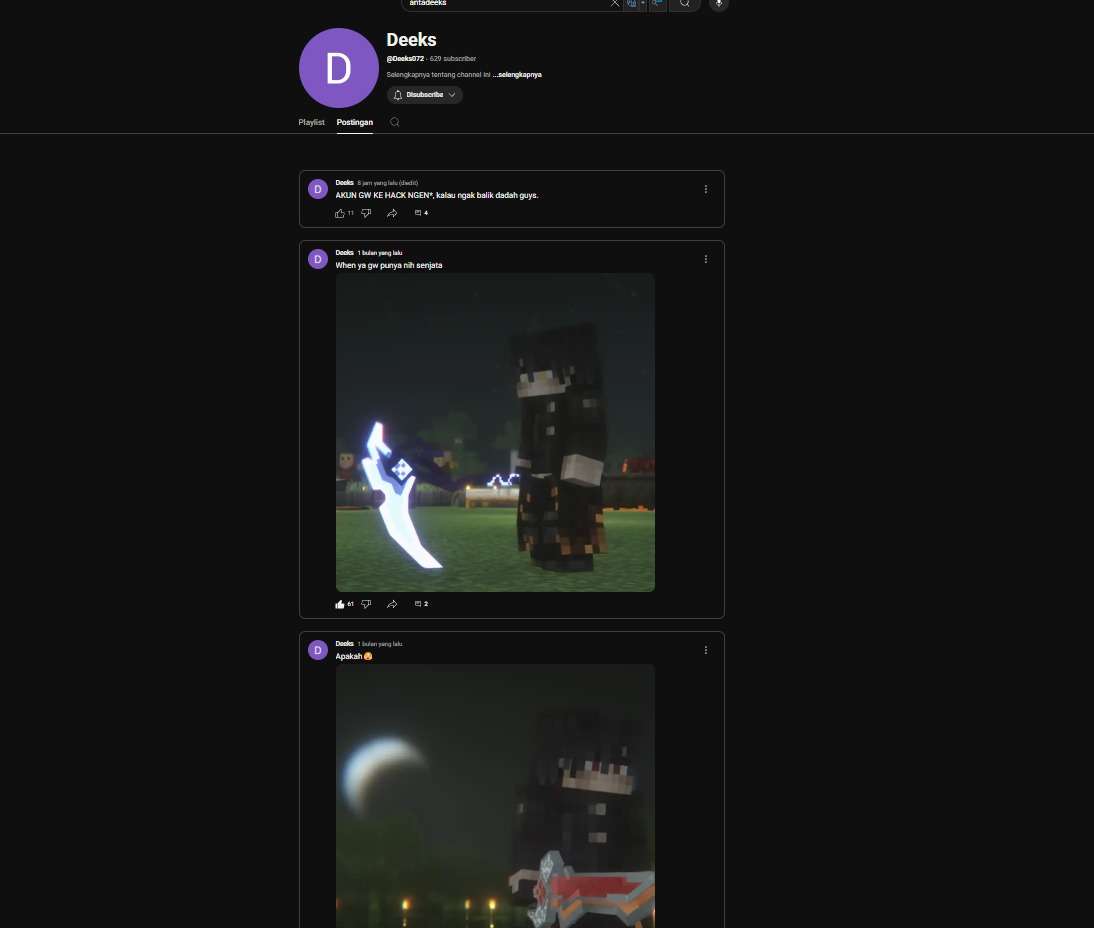Click the "Apakah" post caption
1094x928 pixels.
pos(354,656)
